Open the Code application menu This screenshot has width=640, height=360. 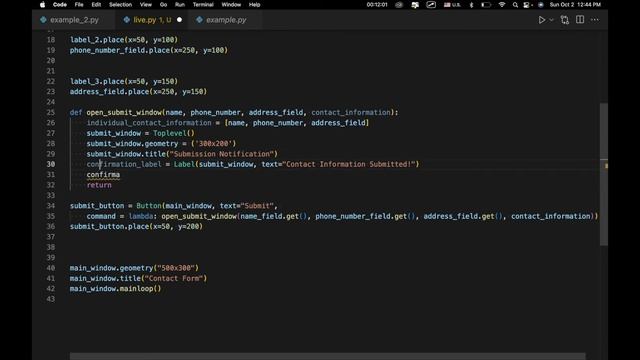60,4
